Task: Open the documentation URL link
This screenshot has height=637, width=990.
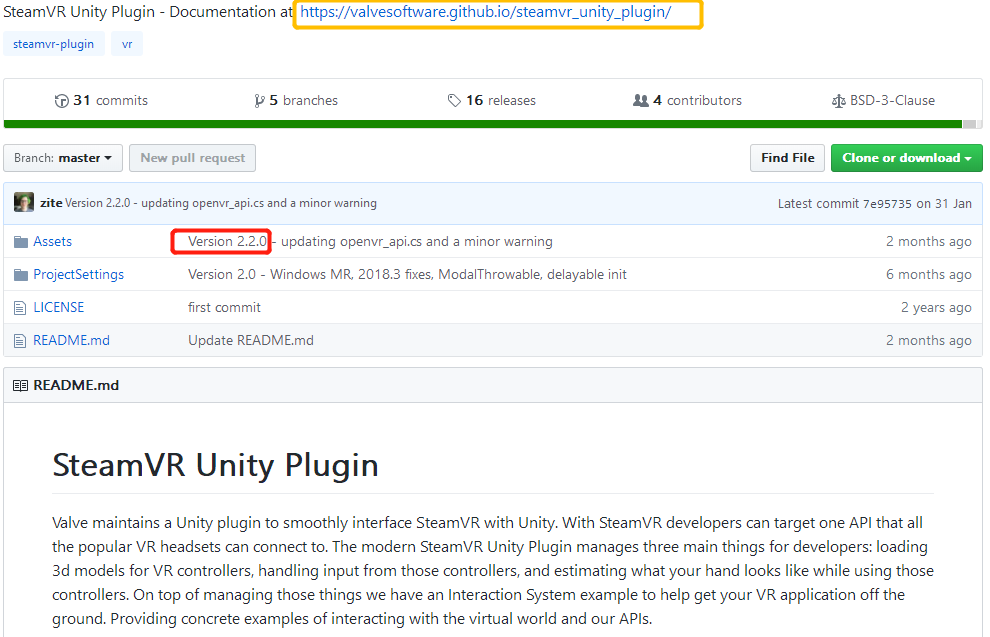Action: tap(486, 12)
